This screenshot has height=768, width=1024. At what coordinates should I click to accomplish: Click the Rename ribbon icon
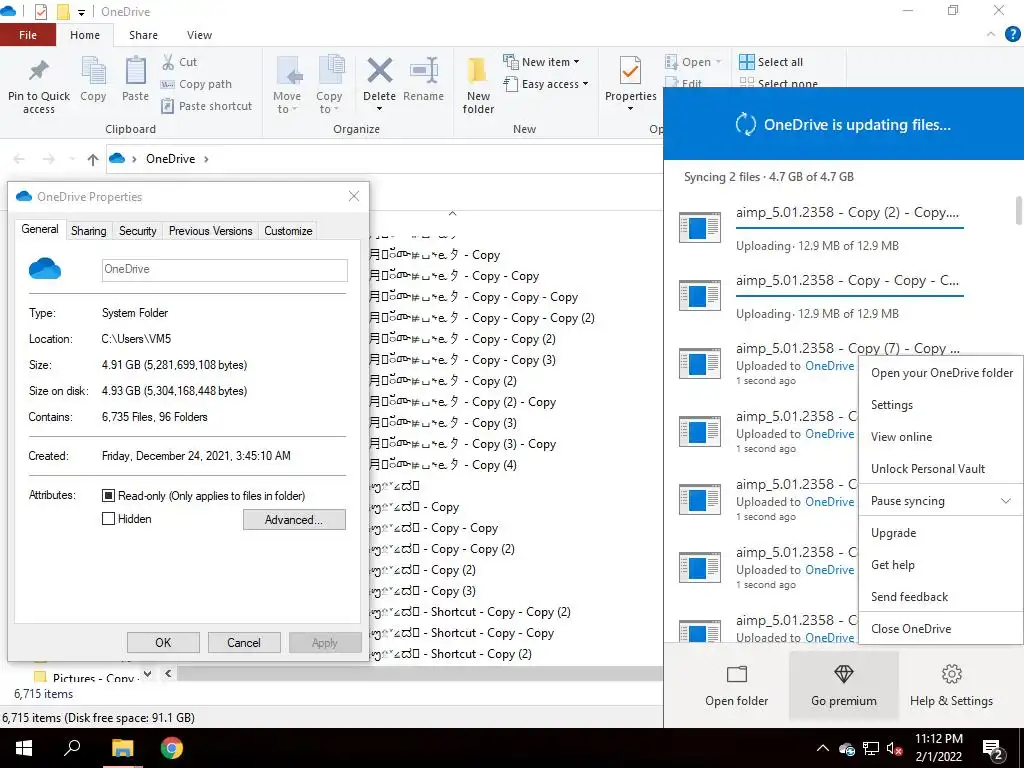point(423,80)
